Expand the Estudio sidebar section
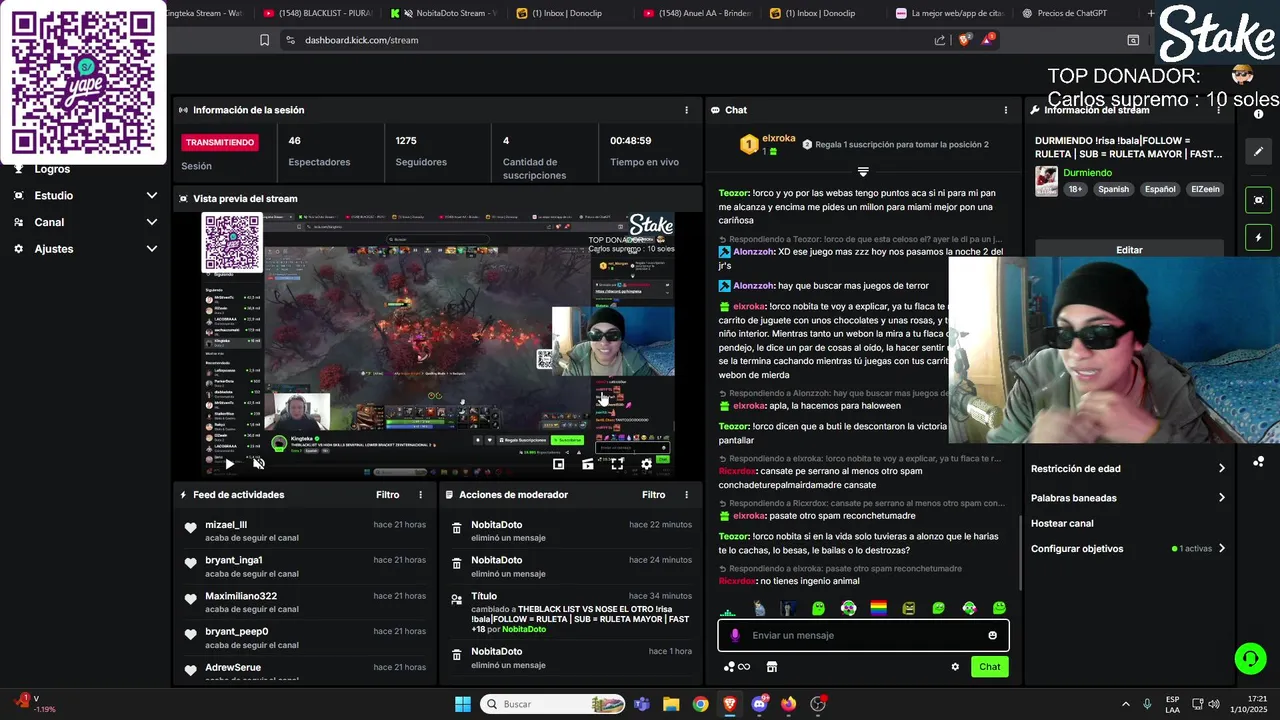The width and height of the screenshot is (1280, 720). (85, 196)
